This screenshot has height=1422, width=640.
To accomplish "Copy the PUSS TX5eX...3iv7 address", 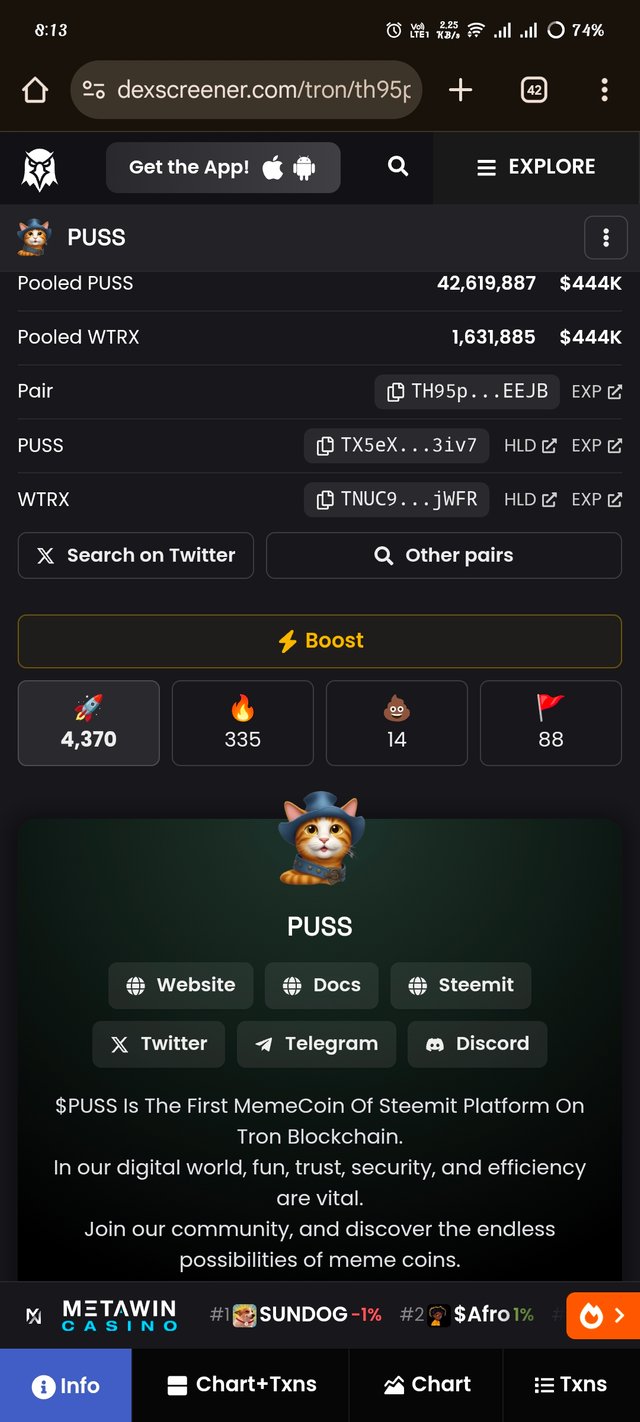I will point(396,446).
